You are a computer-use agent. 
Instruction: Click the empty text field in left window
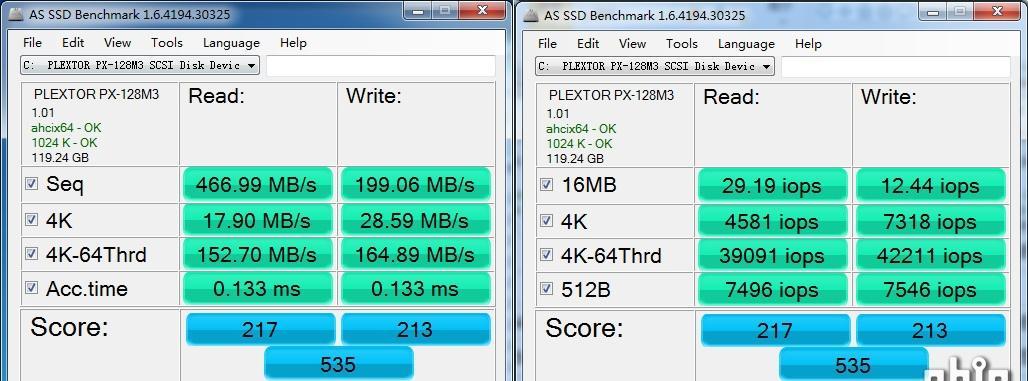pyautogui.click(x=381, y=66)
